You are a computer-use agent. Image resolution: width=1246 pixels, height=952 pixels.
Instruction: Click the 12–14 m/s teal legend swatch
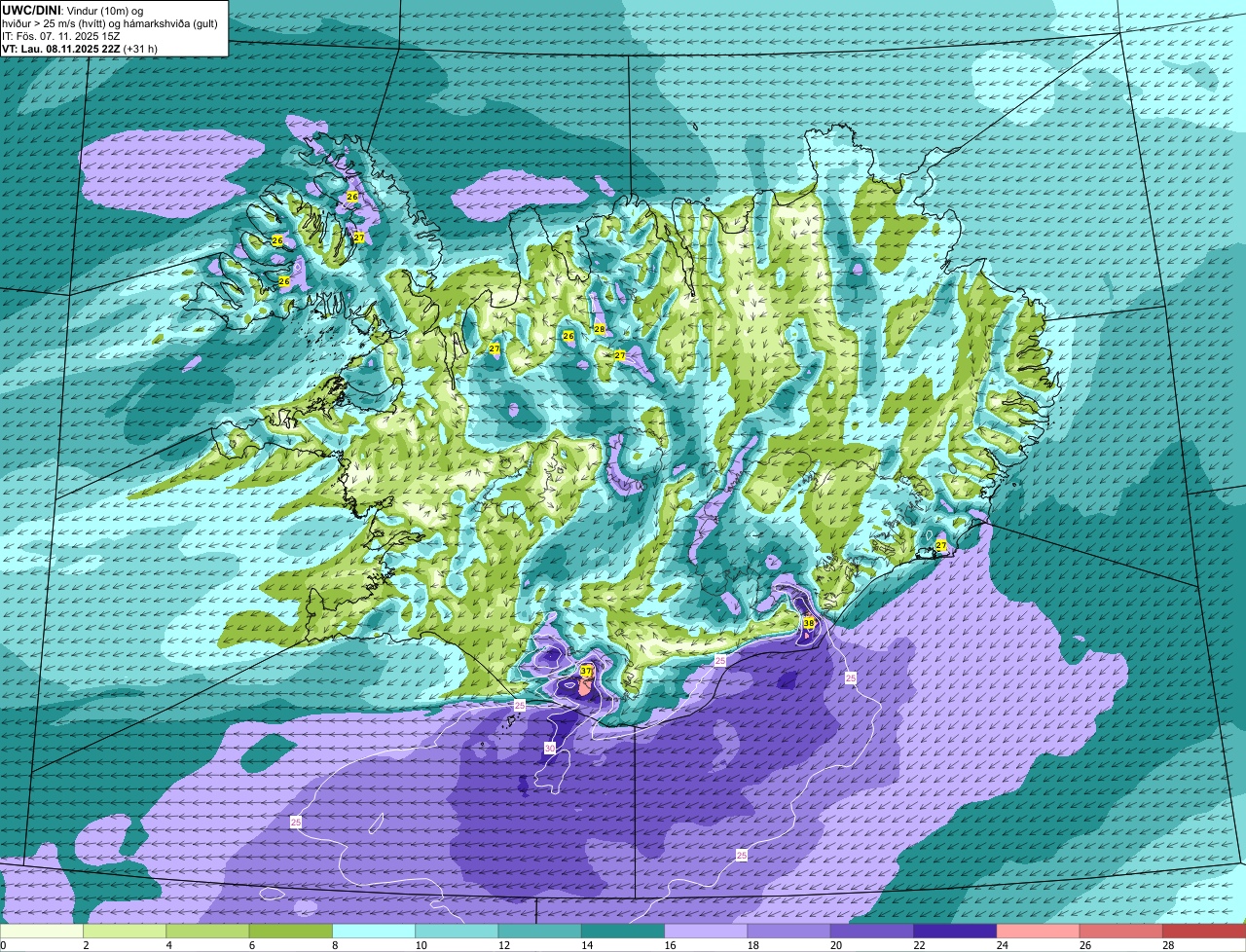(x=539, y=932)
